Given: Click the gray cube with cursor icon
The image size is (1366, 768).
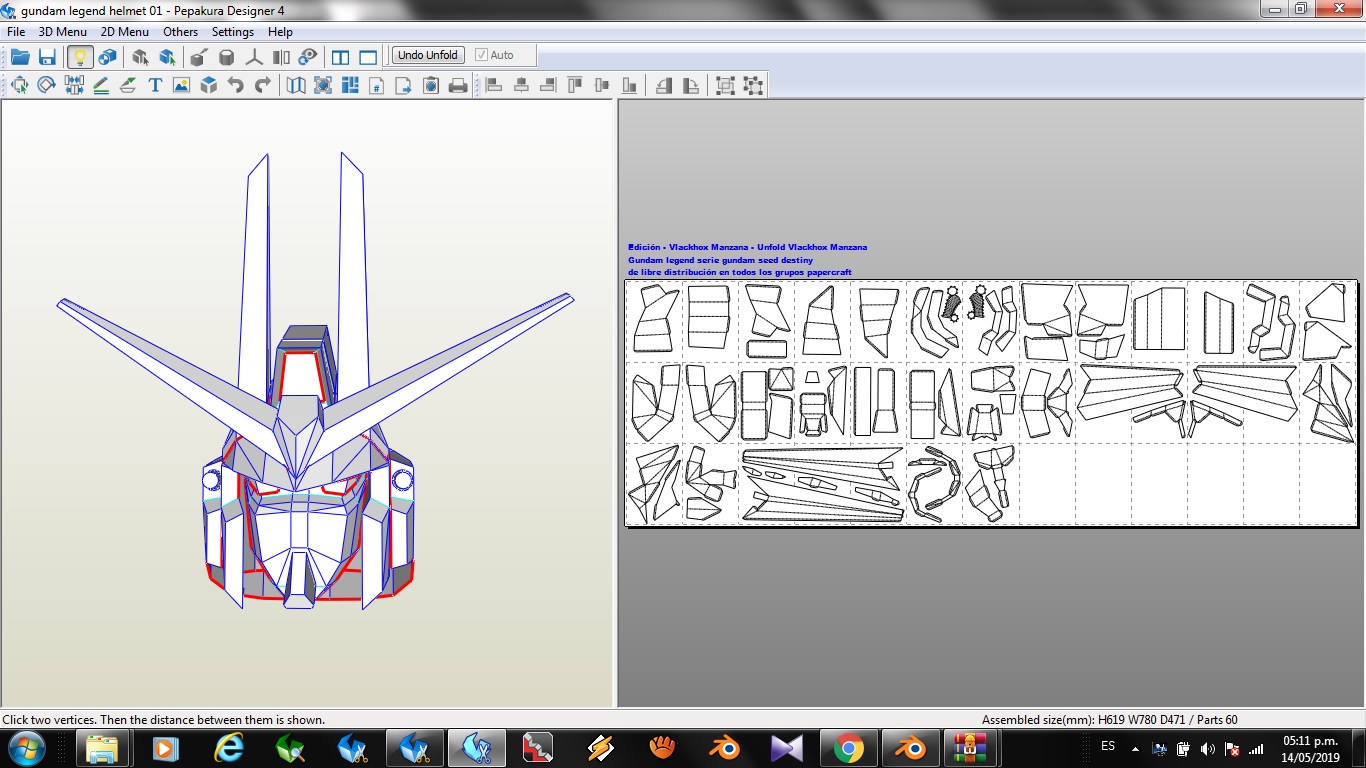Looking at the screenshot, I should click(x=141, y=57).
